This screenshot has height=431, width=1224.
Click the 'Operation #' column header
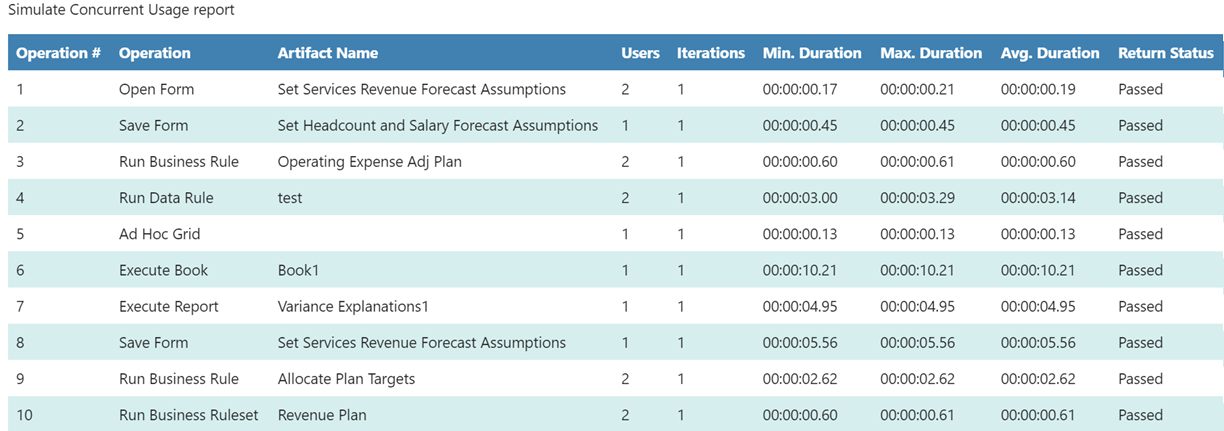point(58,53)
